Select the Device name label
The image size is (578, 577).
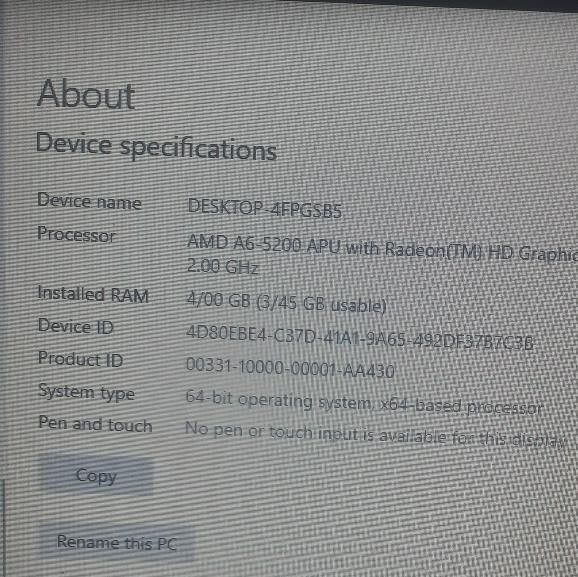point(89,201)
